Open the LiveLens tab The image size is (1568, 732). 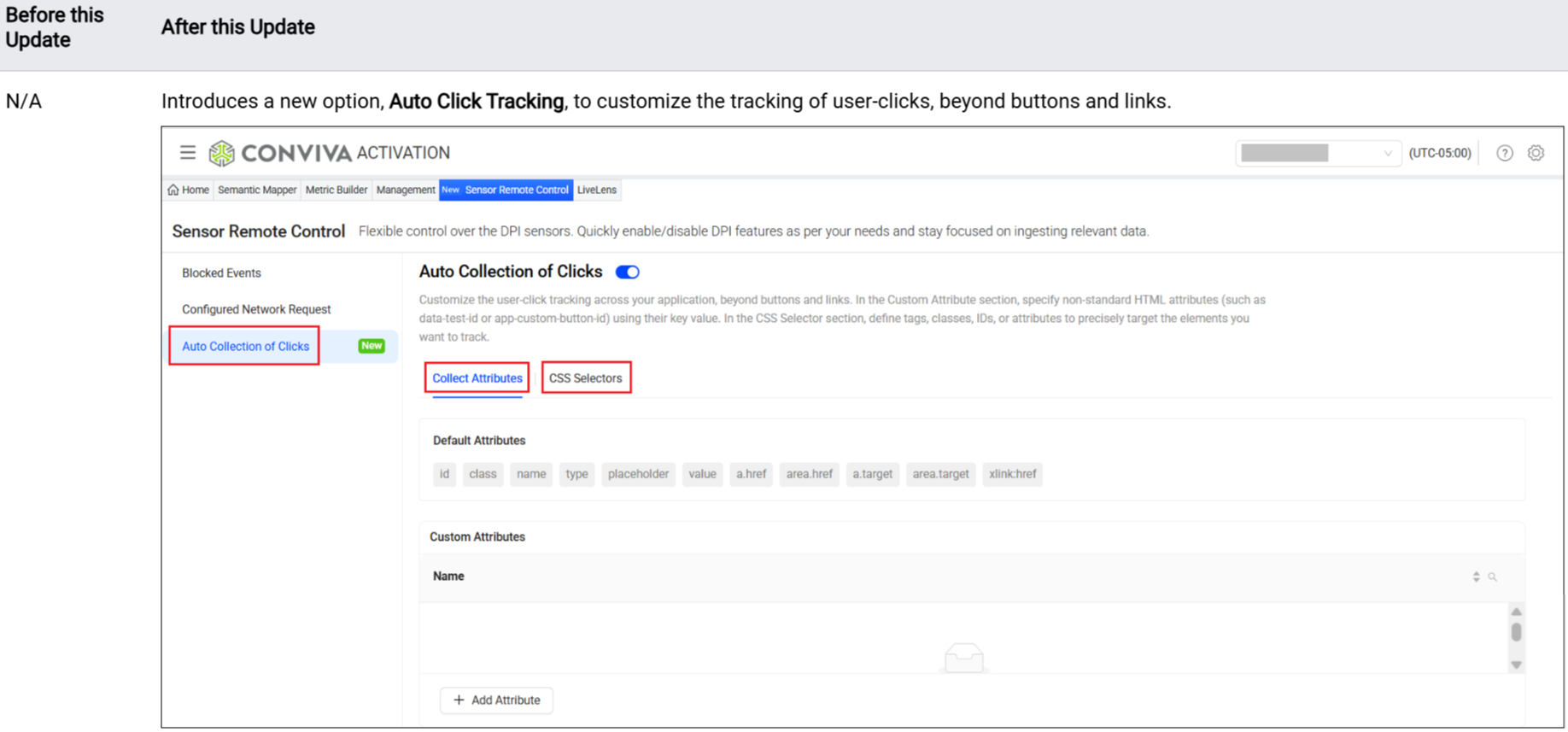(597, 190)
